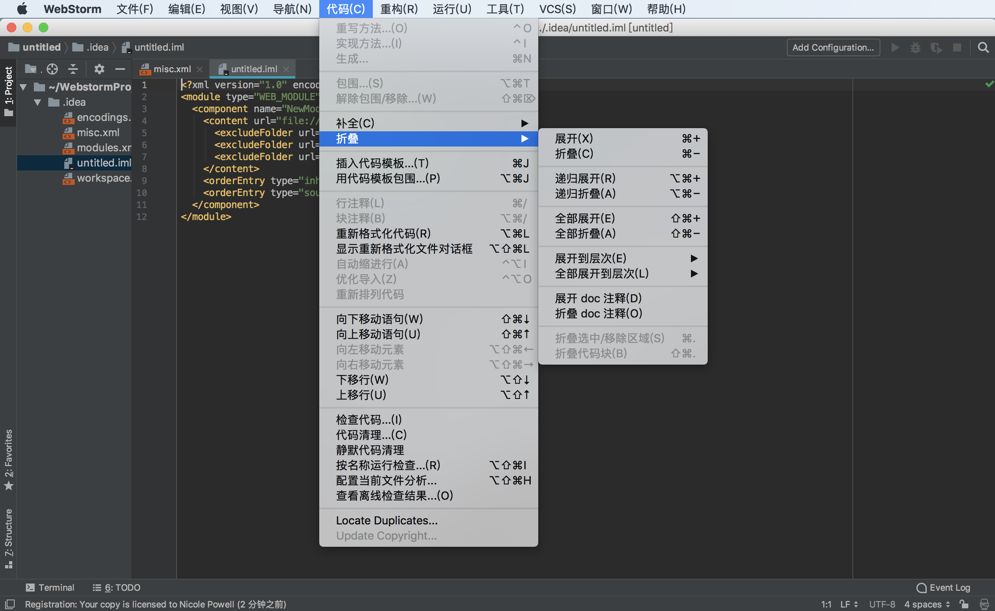Image resolution: width=995 pixels, height=611 pixels.
Task: Choose 向下移动语句(W)
Action: tap(428, 319)
